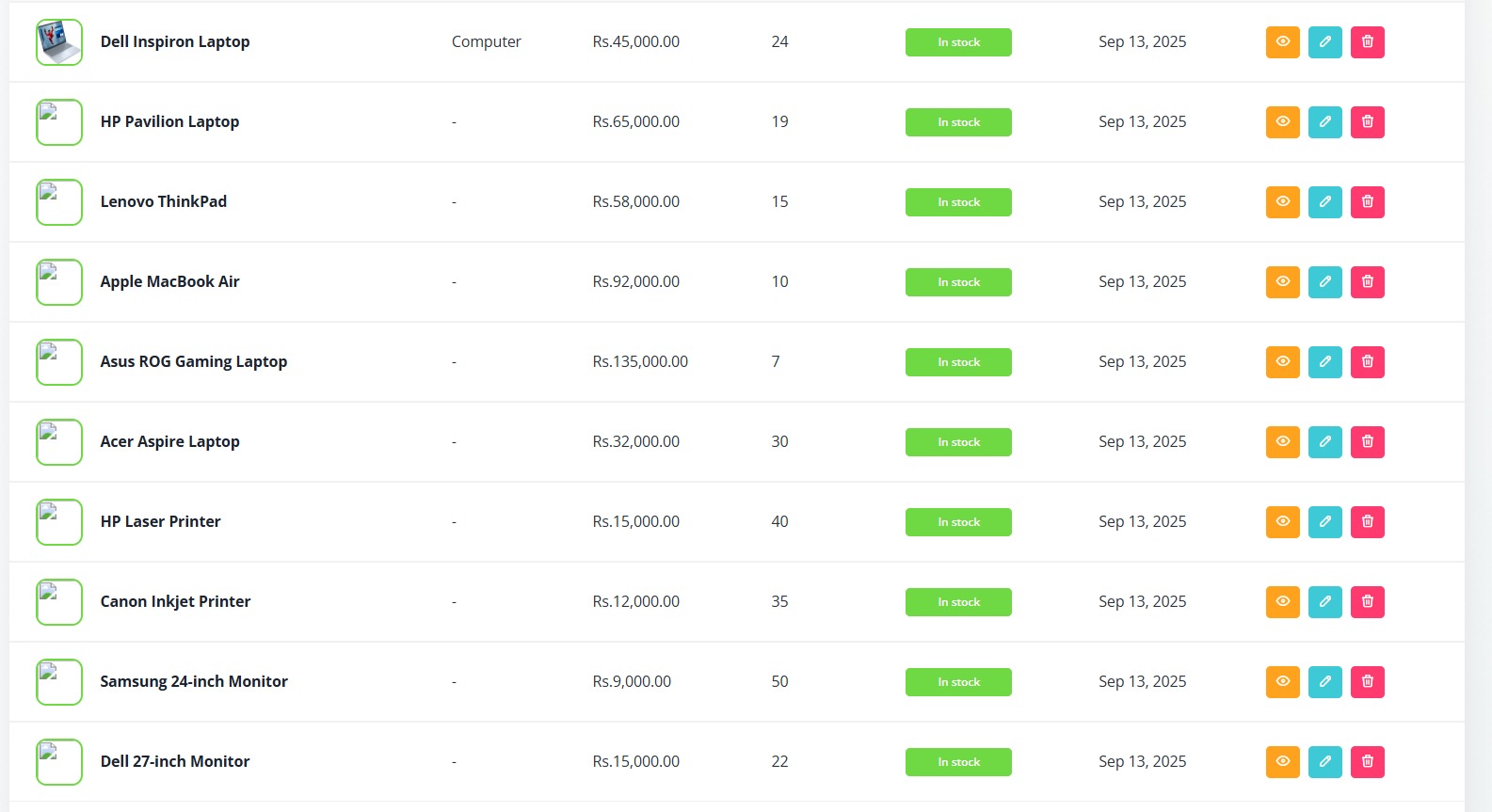The width and height of the screenshot is (1492, 812).
Task: Click In stock badge for Asus ROG Gaming Laptop
Action: click(x=958, y=362)
